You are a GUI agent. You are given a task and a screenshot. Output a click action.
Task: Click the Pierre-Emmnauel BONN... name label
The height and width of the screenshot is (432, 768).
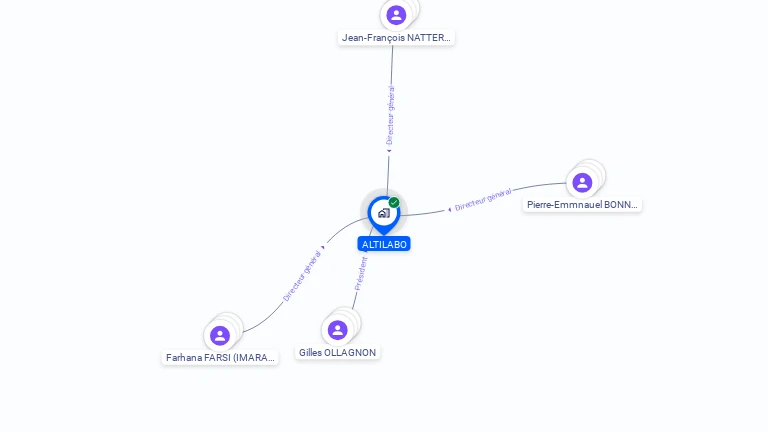tap(582, 205)
